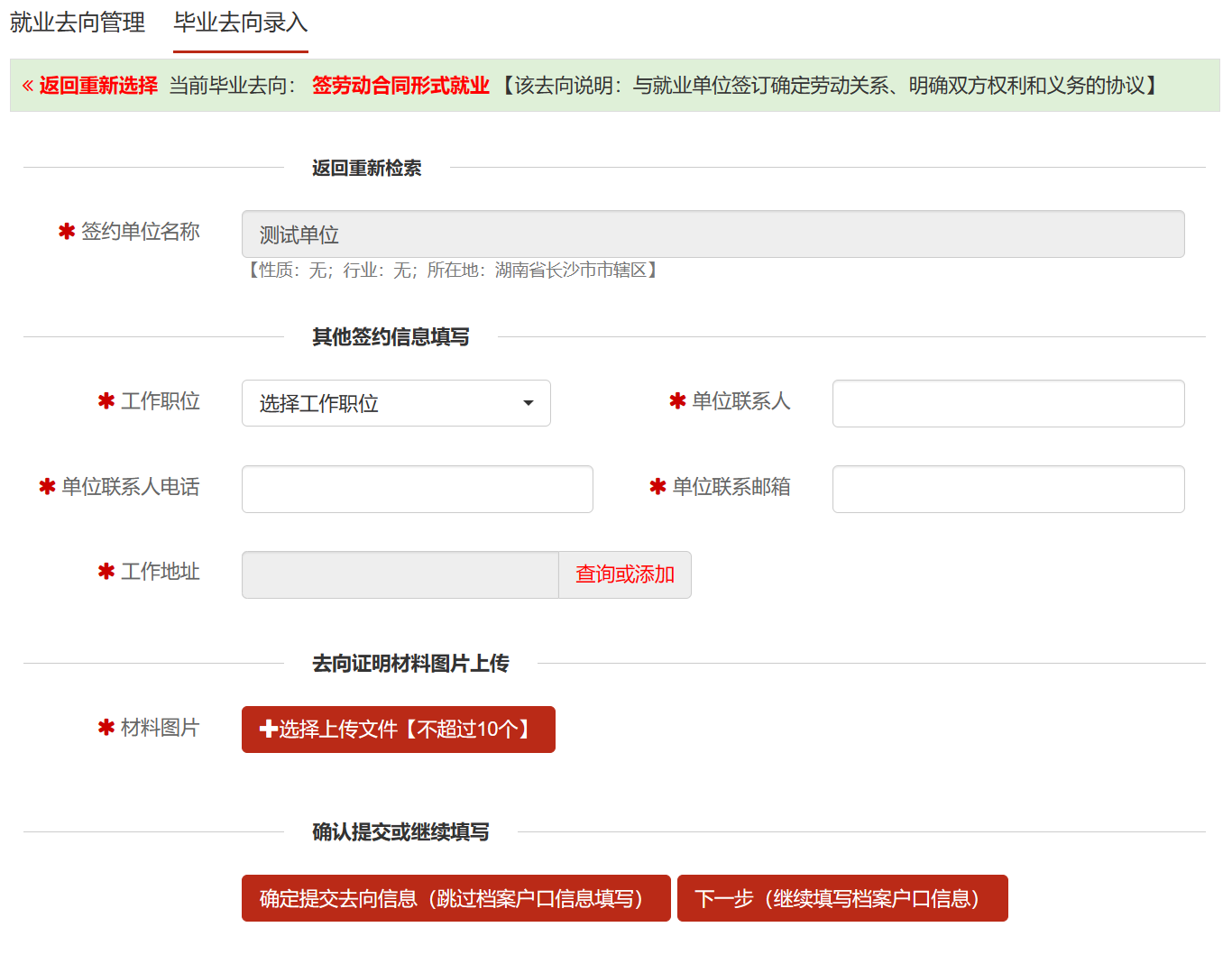
Task: Click the 返回重新检索 section heading
Action: (367, 168)
